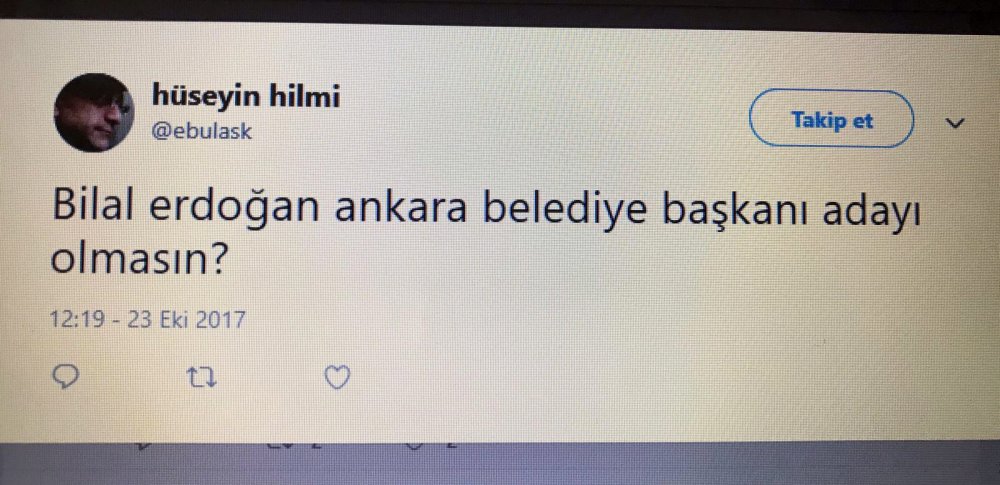The width and height of the screenshot is (1000, 485).
Task: Visit the @ebulask handle link
Action: coord(202,131)
